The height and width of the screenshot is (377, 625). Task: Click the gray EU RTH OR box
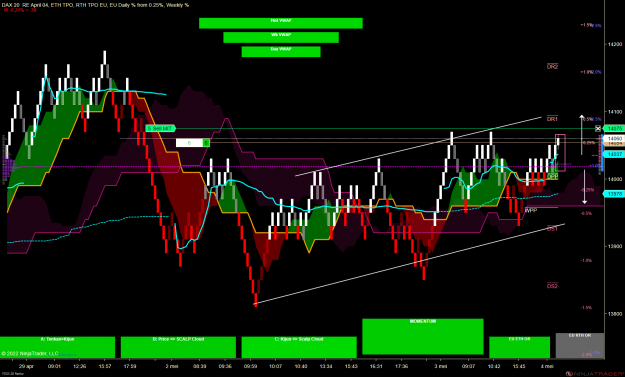click(580, 346)
